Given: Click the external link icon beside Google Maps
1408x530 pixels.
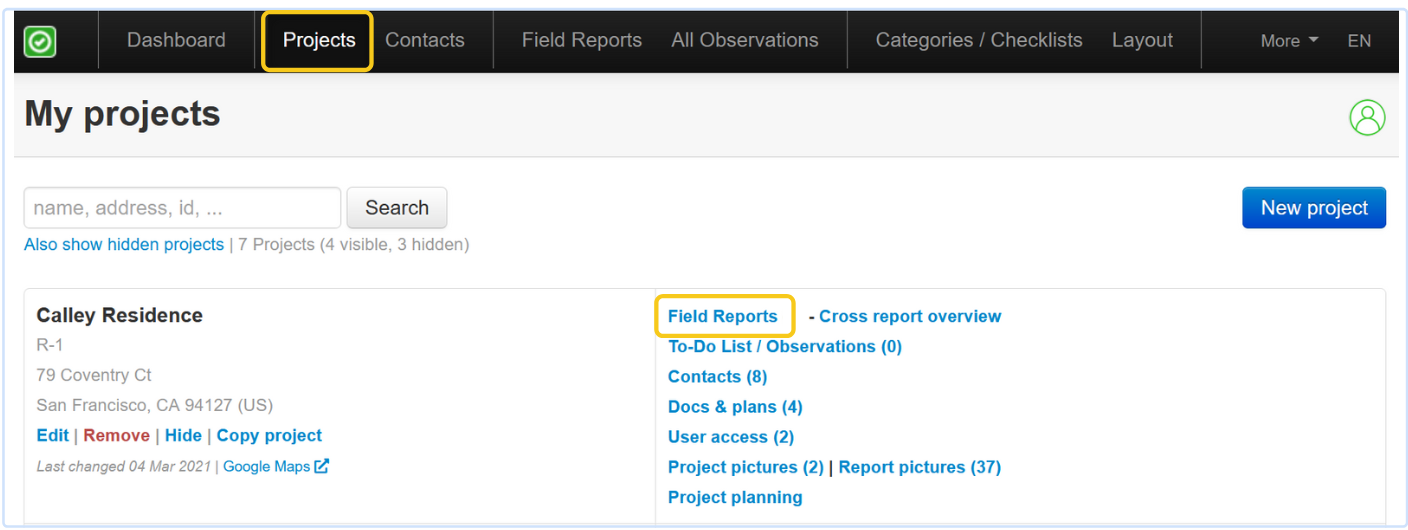Looking at the screenshot, I should click(x=321, y=466).
